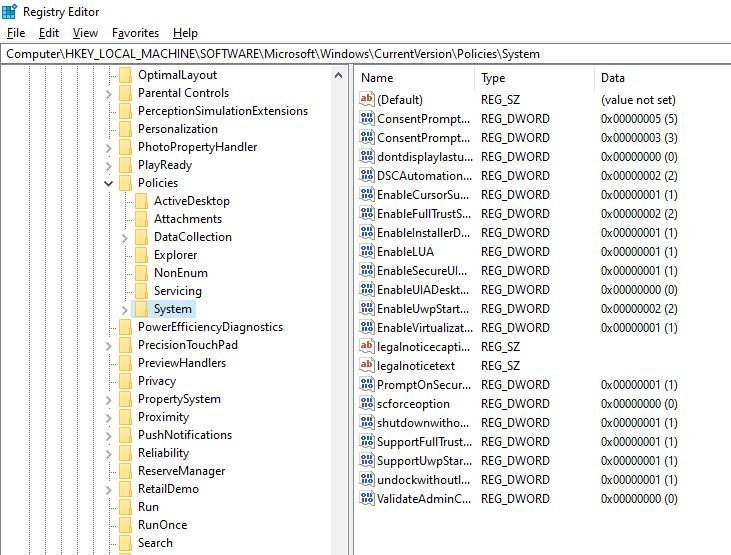Click the EnableFullTrustS... DWORD icon

(x=367, y=213)
